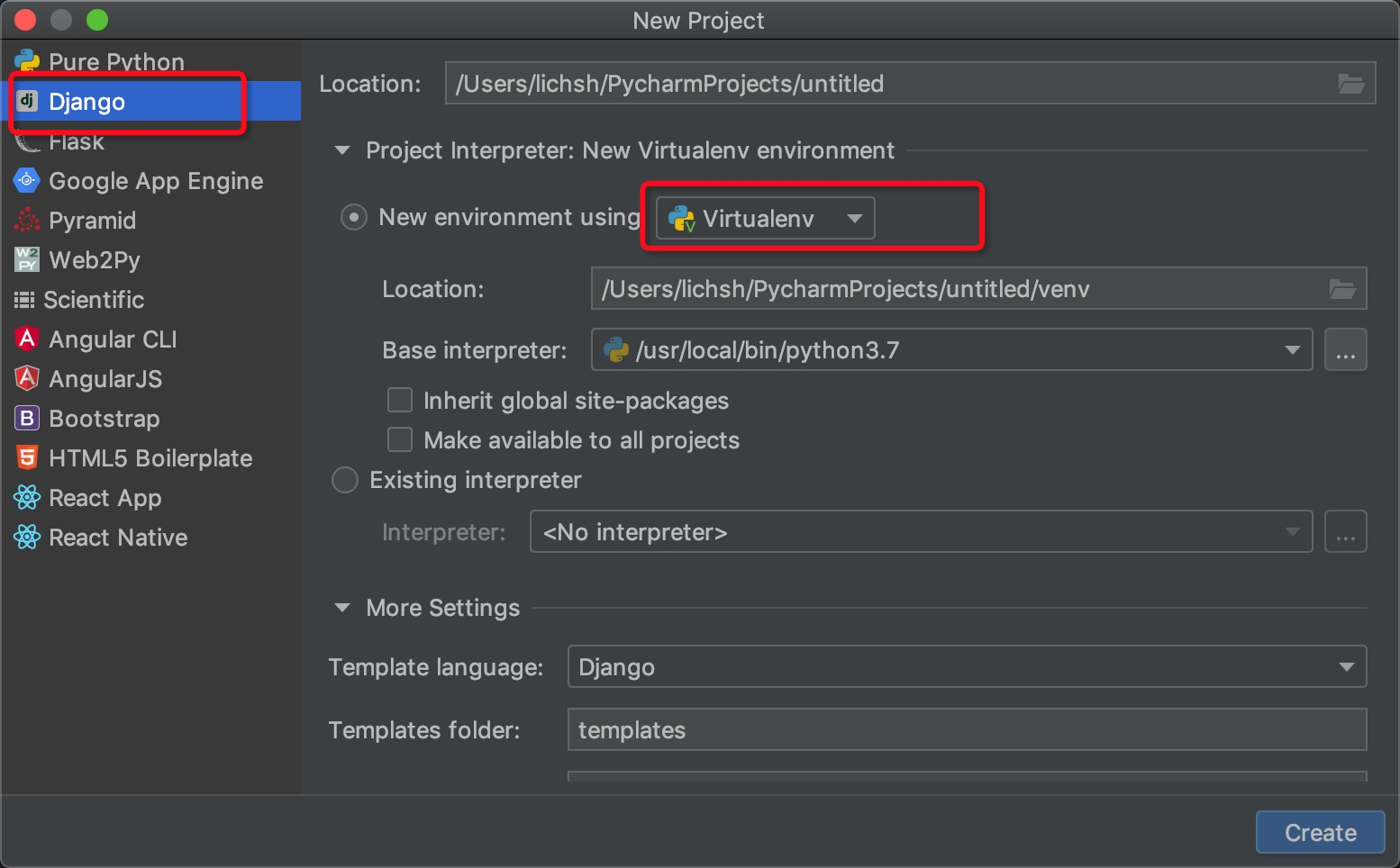This screenshot has height=868, width=1400.
Task: Edit the Templates folder field
Action: point(967,729)
